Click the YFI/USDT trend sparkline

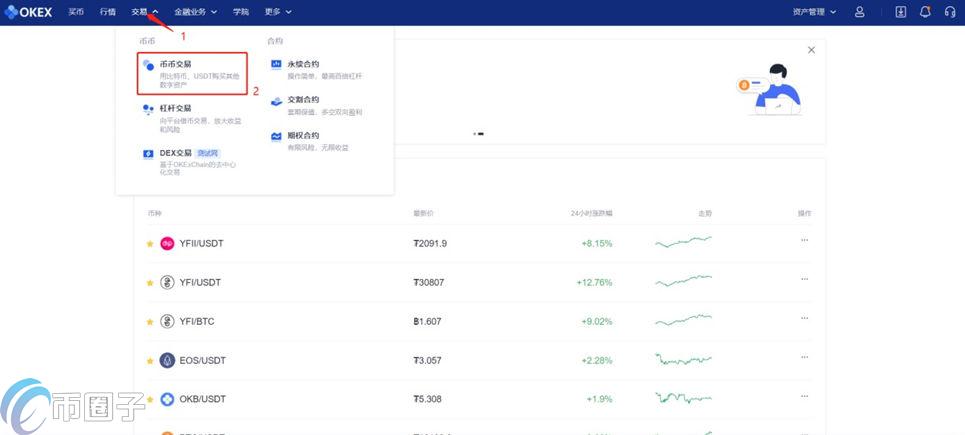[683, 281]
